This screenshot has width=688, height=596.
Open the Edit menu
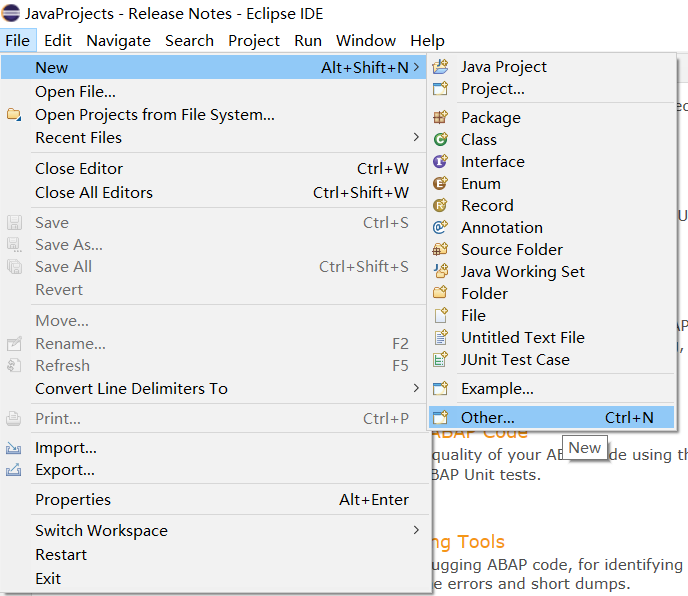tap(57, 41)
